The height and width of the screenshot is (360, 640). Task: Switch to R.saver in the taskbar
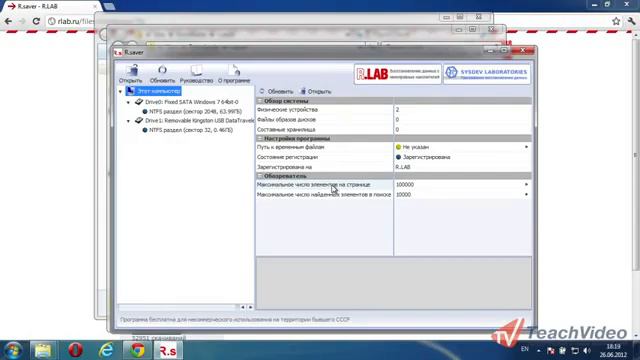tap(168, 351)
